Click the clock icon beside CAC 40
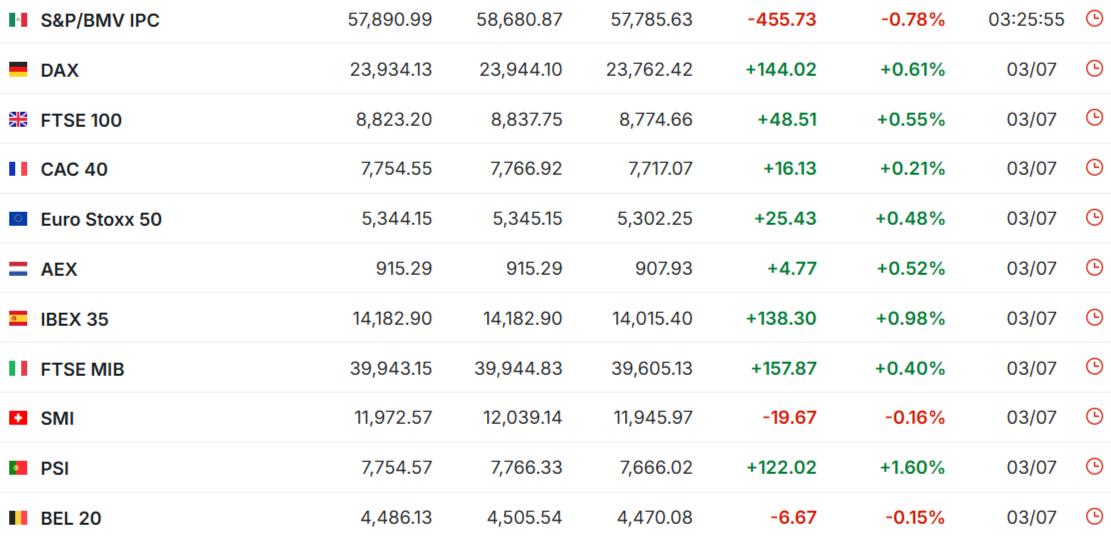1111x539 pixels. tap(1094, 167)
